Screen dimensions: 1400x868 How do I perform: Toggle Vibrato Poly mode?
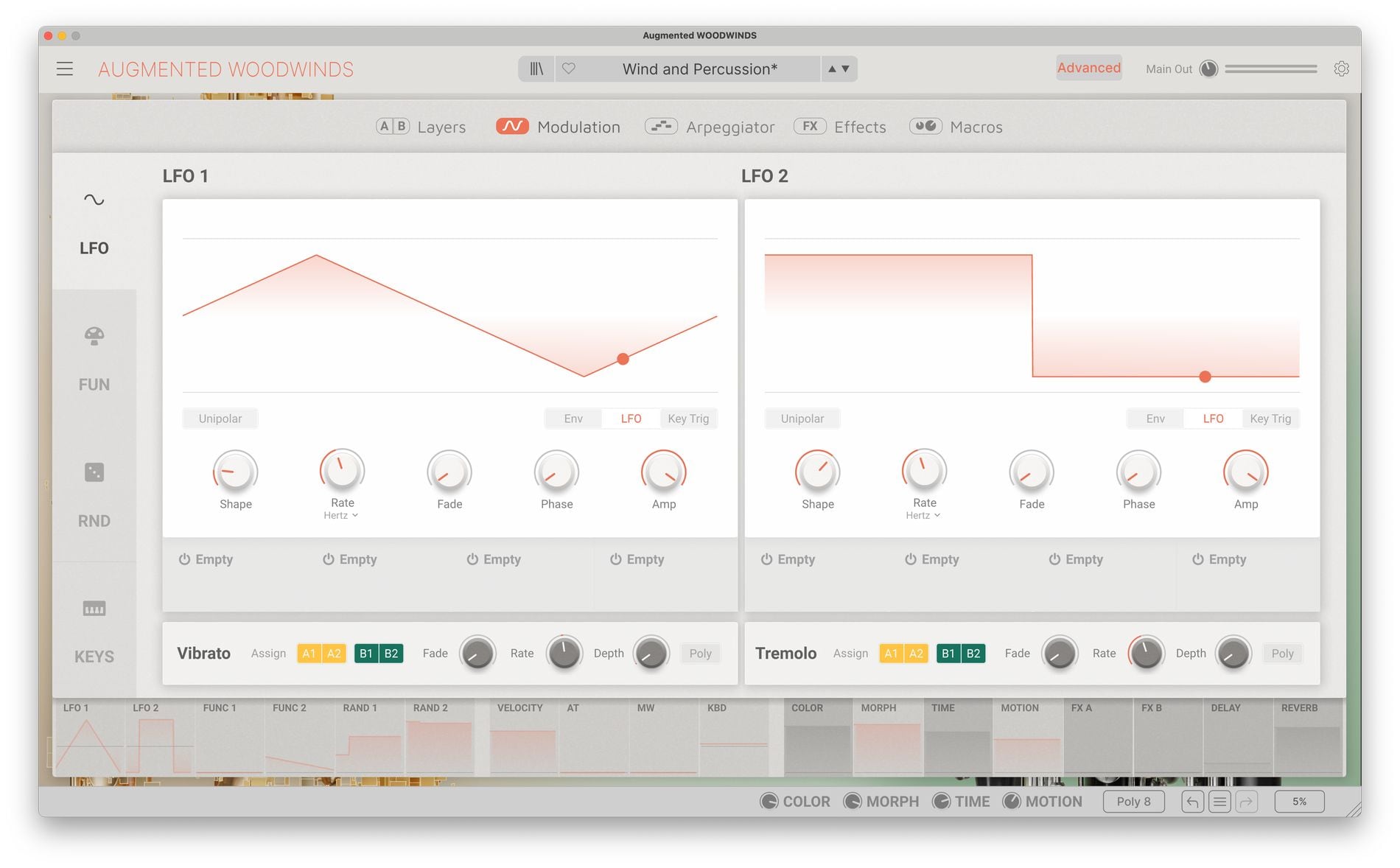pos(700,654)
